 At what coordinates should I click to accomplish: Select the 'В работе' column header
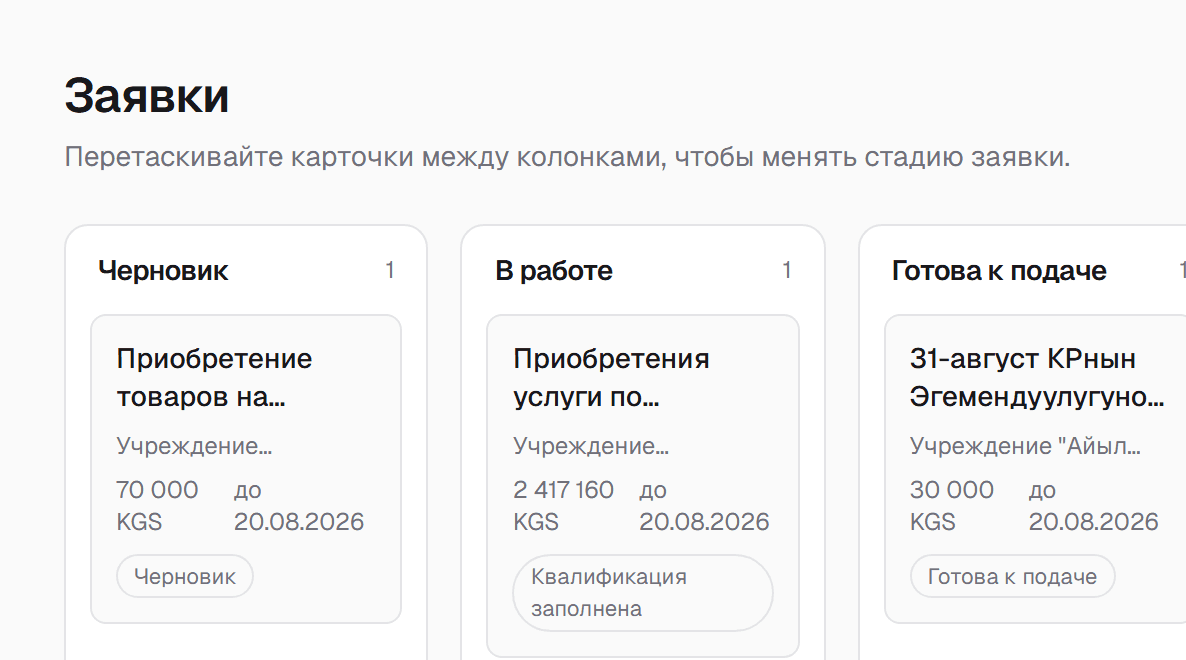[554, 271]
